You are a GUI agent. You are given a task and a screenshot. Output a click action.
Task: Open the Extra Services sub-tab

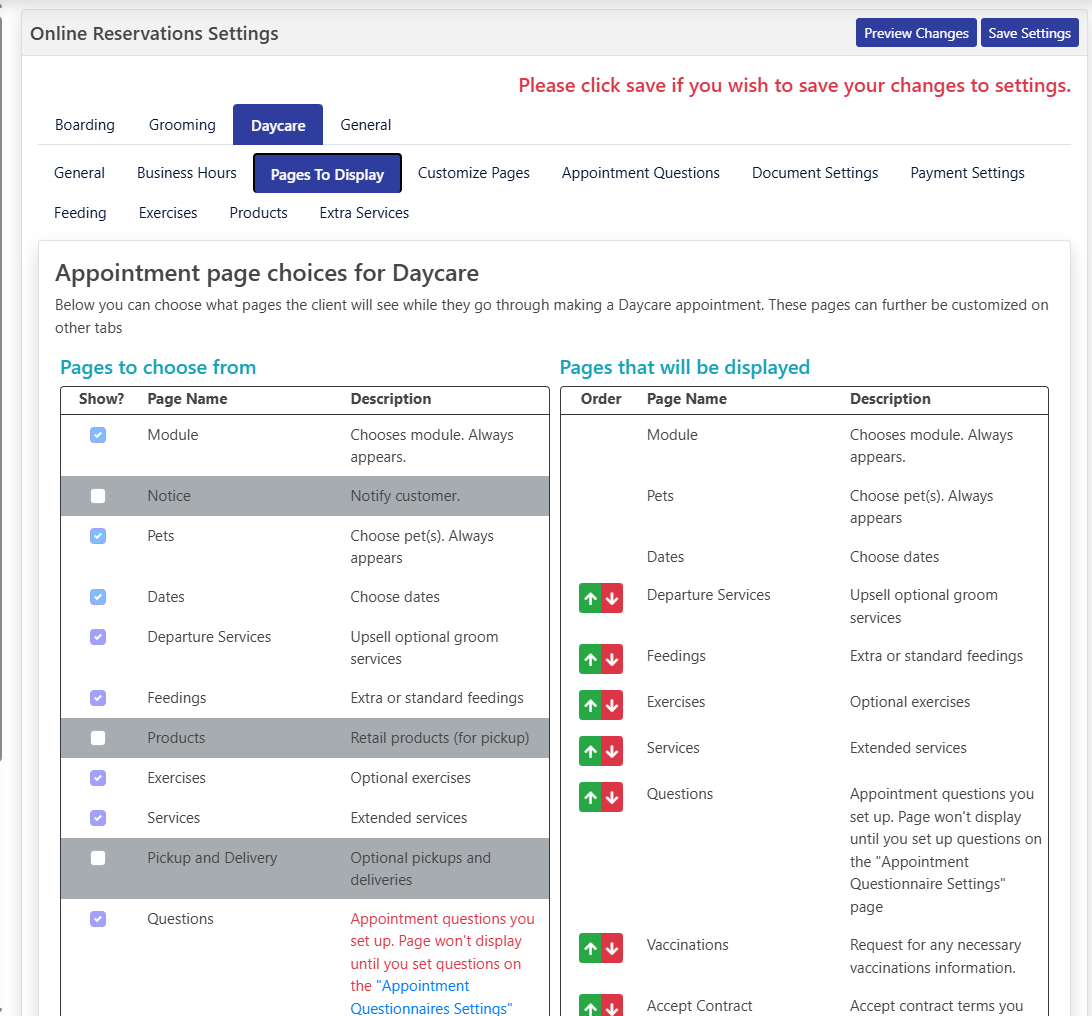coord(364,213)
